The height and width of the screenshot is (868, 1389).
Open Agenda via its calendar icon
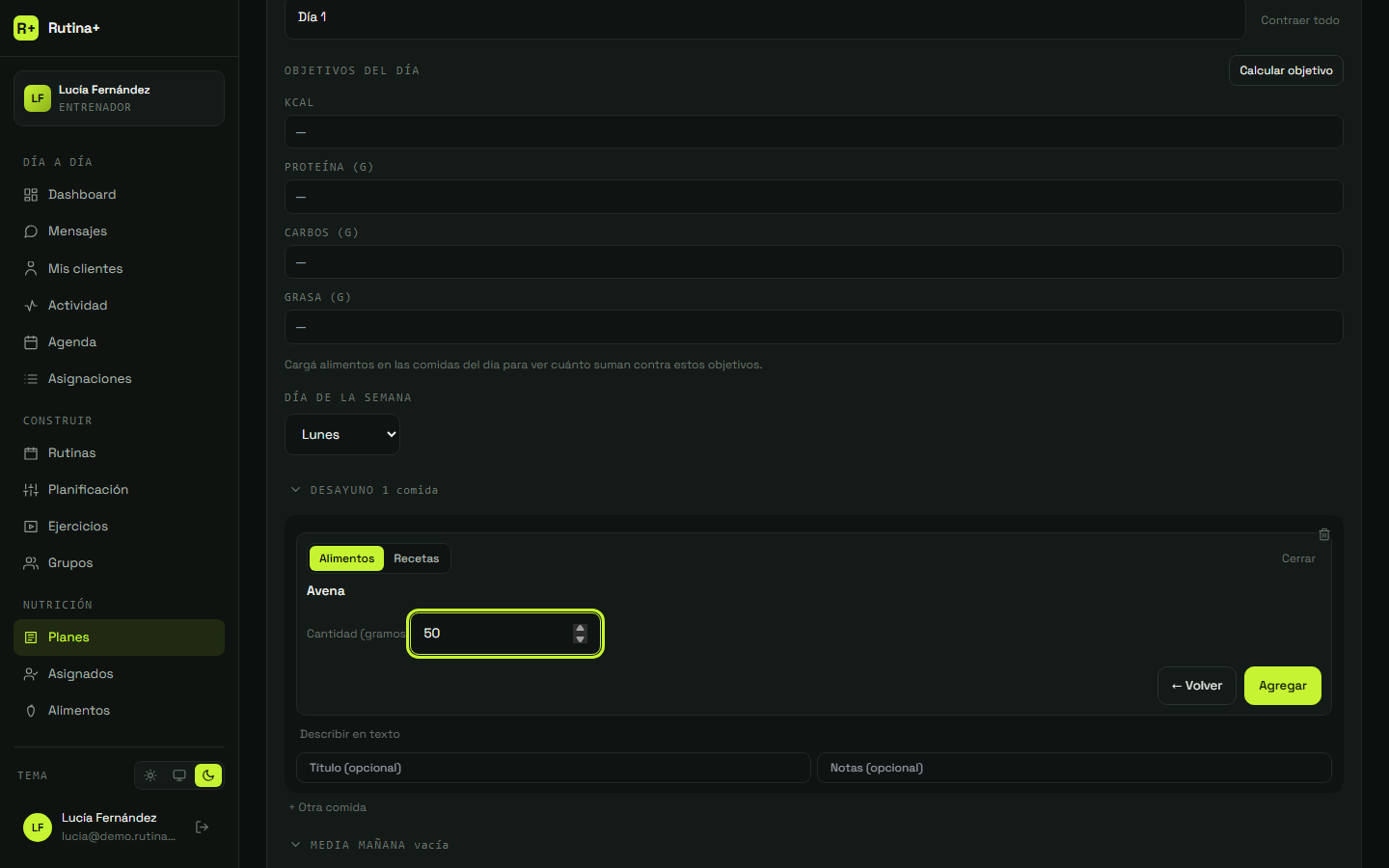point(31,342)
